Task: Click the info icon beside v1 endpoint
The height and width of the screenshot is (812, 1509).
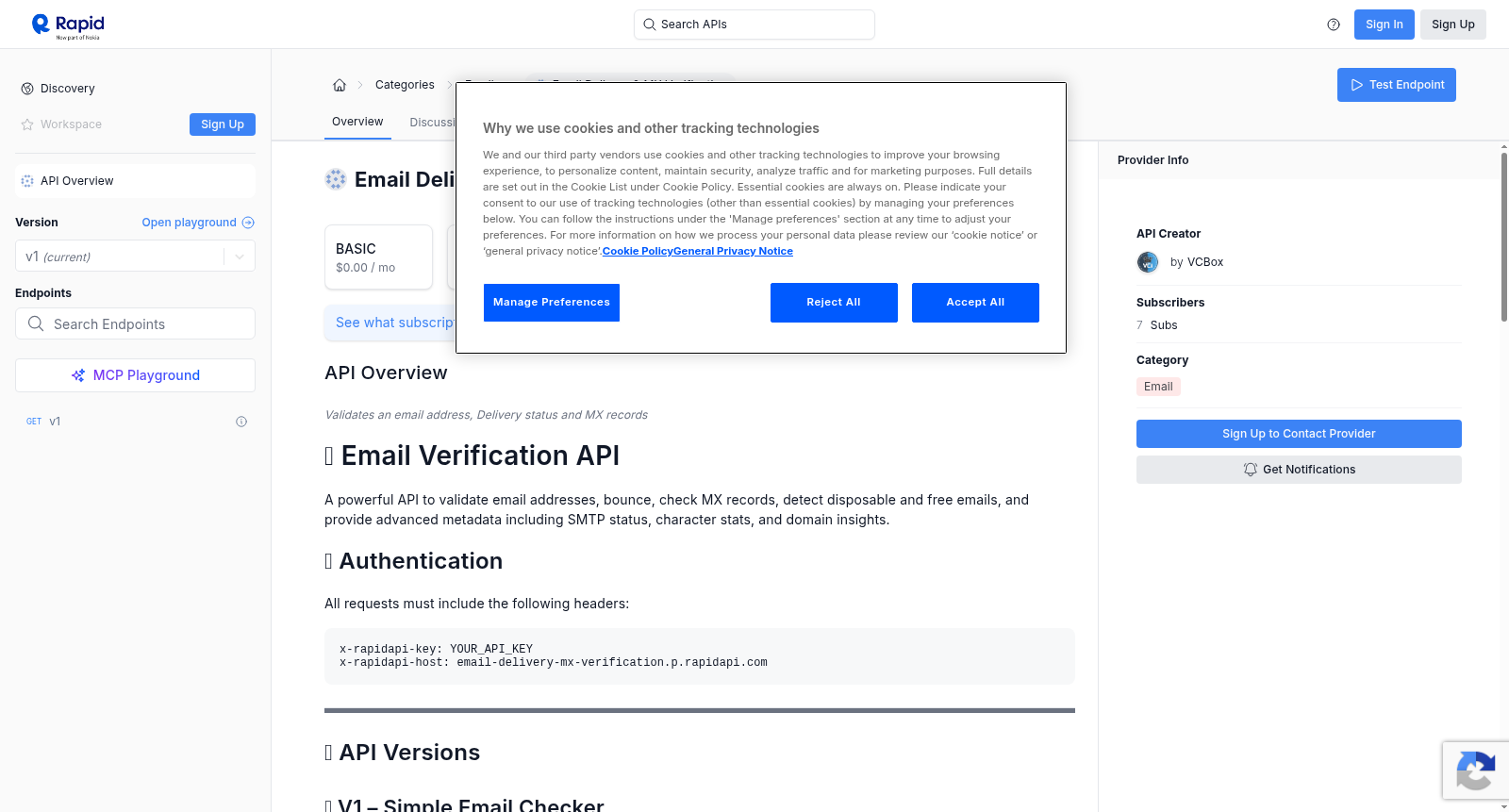Action: click(x=241, y=422)
